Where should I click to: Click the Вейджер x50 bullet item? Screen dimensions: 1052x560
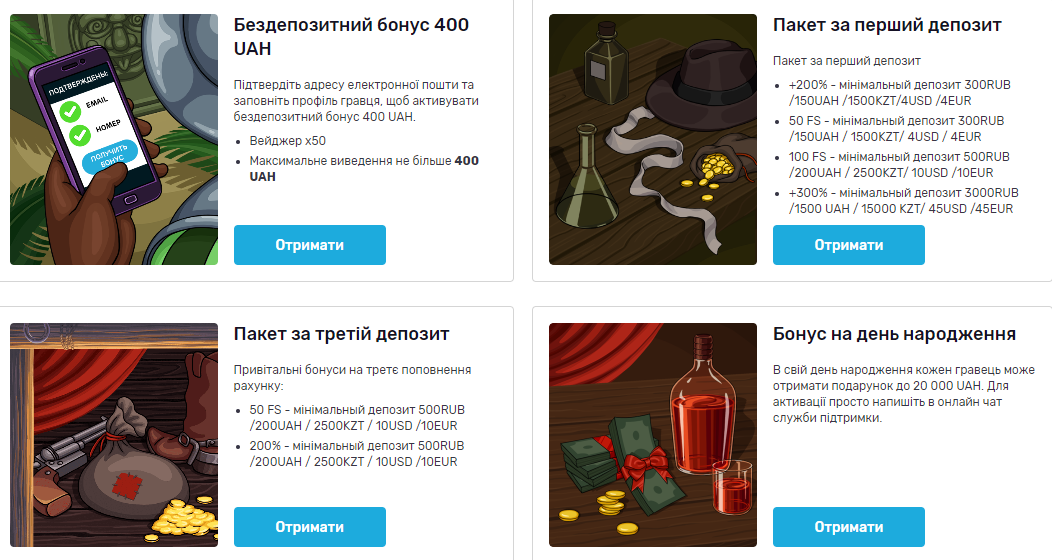click(x=288, y=141)
